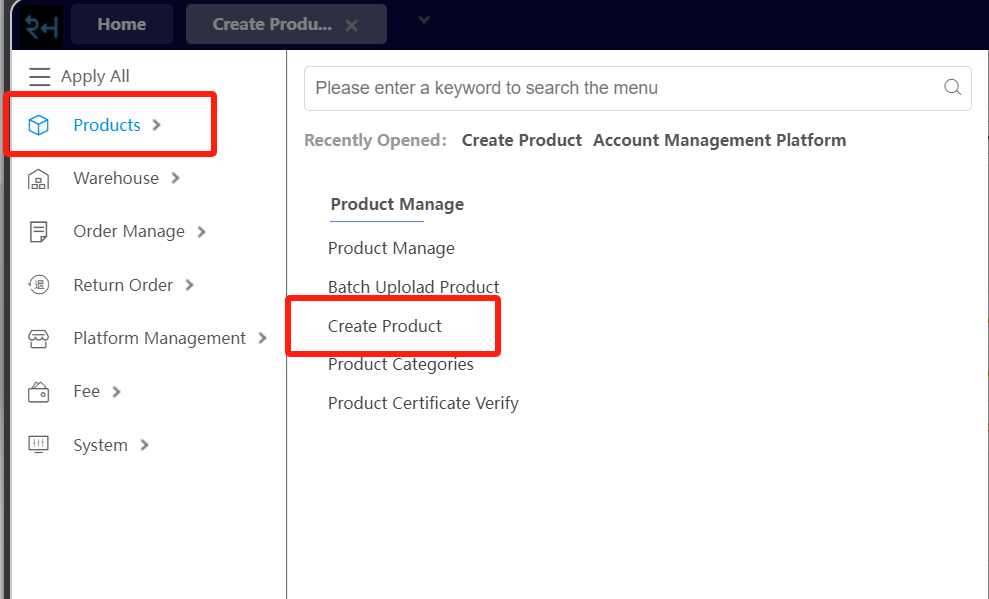Expand the Warehouse menu chevron
The width and height of the screenshot is (989, 599).
(178, 177)
